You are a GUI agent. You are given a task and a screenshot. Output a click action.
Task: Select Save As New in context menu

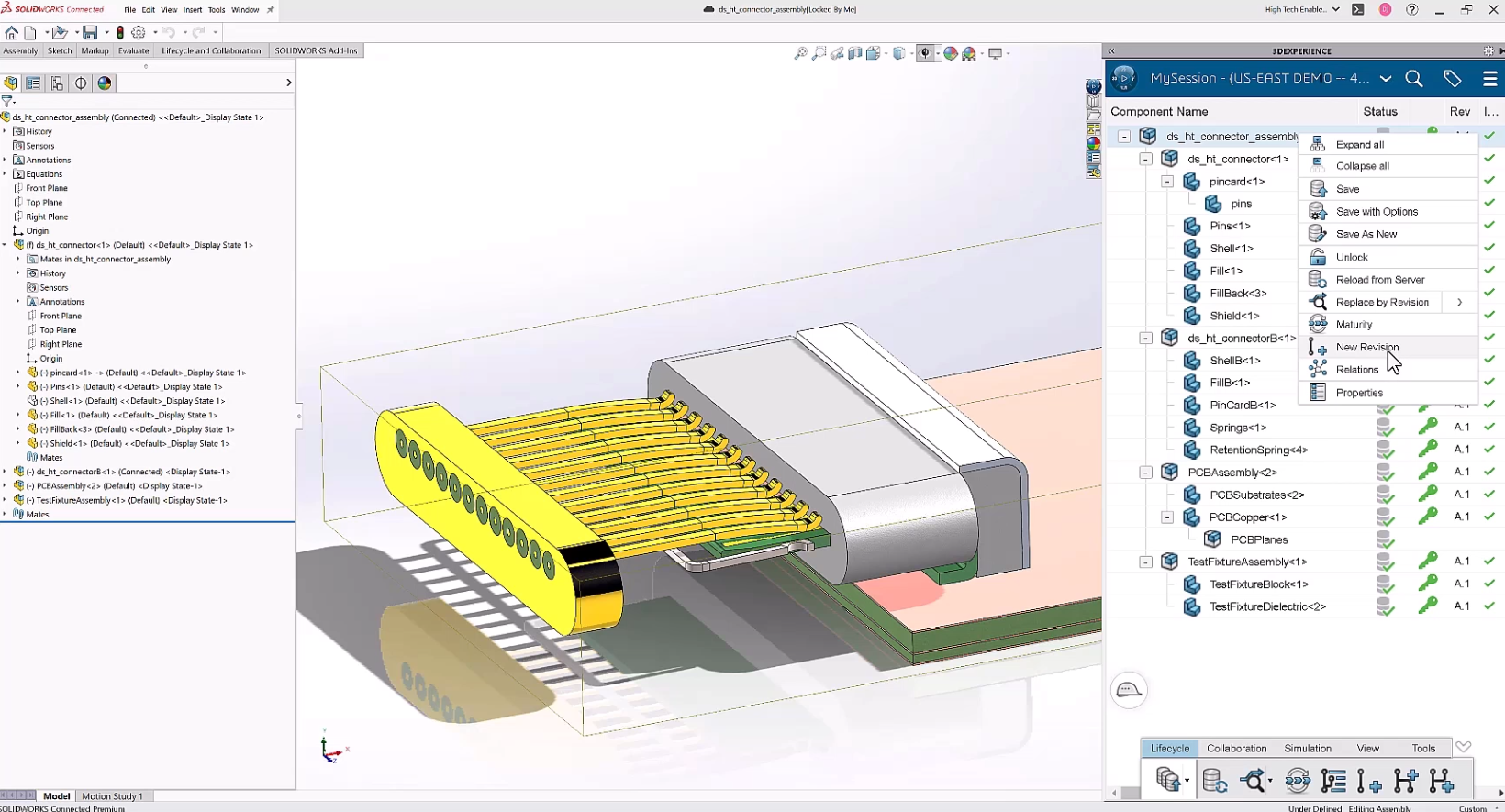click(x=1366, y=234)
